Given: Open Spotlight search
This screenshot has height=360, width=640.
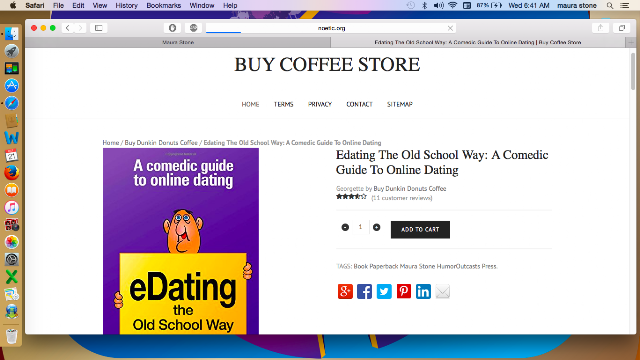Looking at the screenshot, I should coord(610,5).
